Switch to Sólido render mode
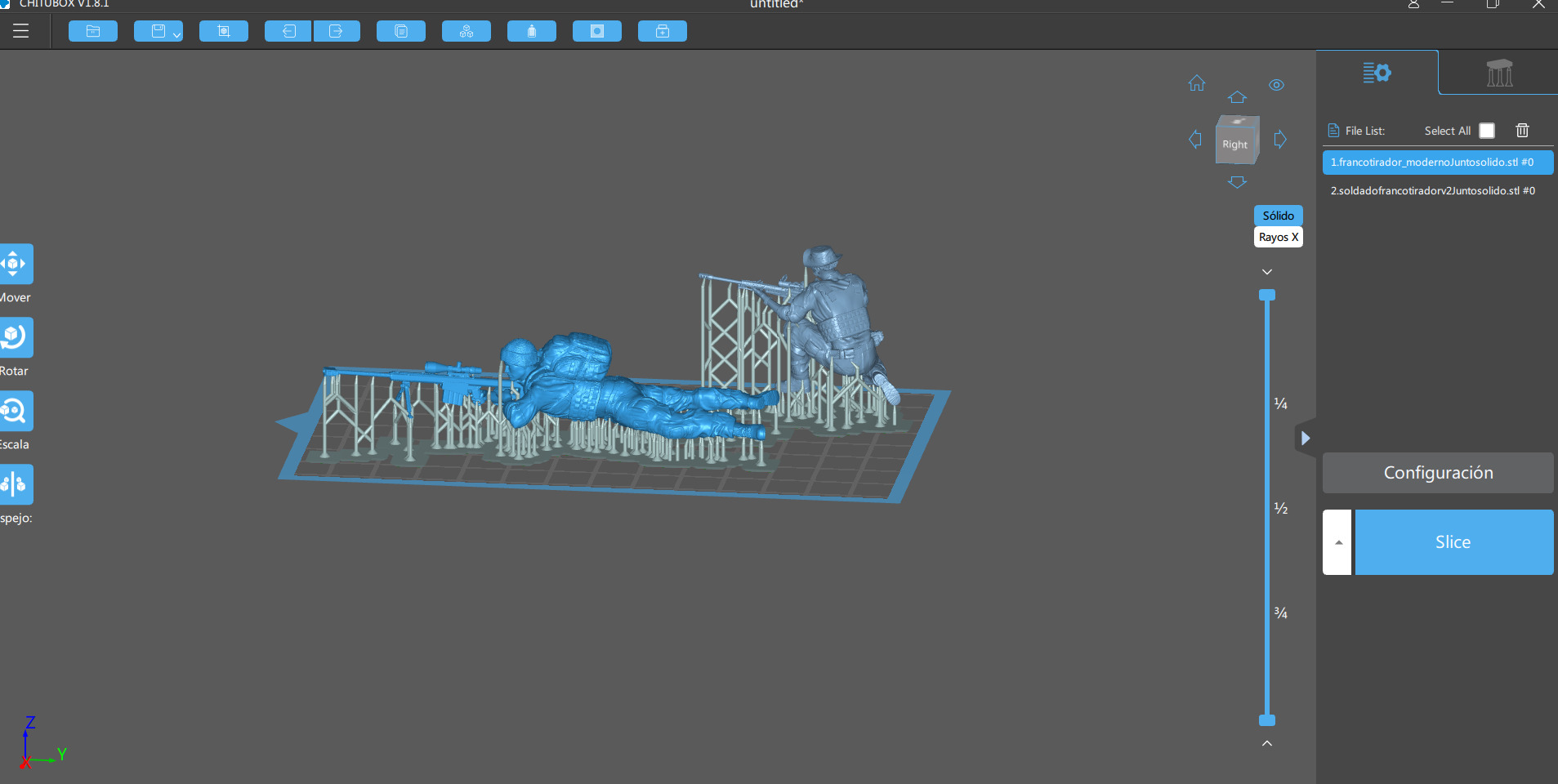1558x784 pixels. point(1279,216)
